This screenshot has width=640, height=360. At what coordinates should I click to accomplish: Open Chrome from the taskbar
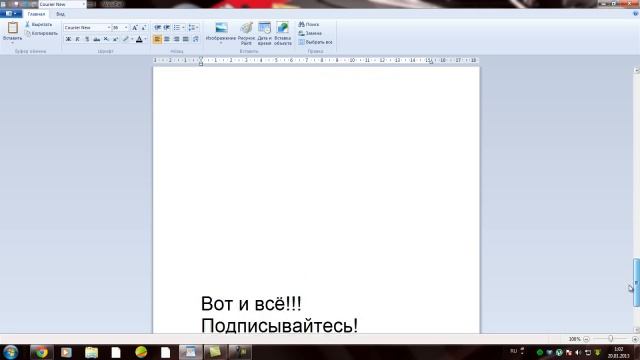point(41,352)
